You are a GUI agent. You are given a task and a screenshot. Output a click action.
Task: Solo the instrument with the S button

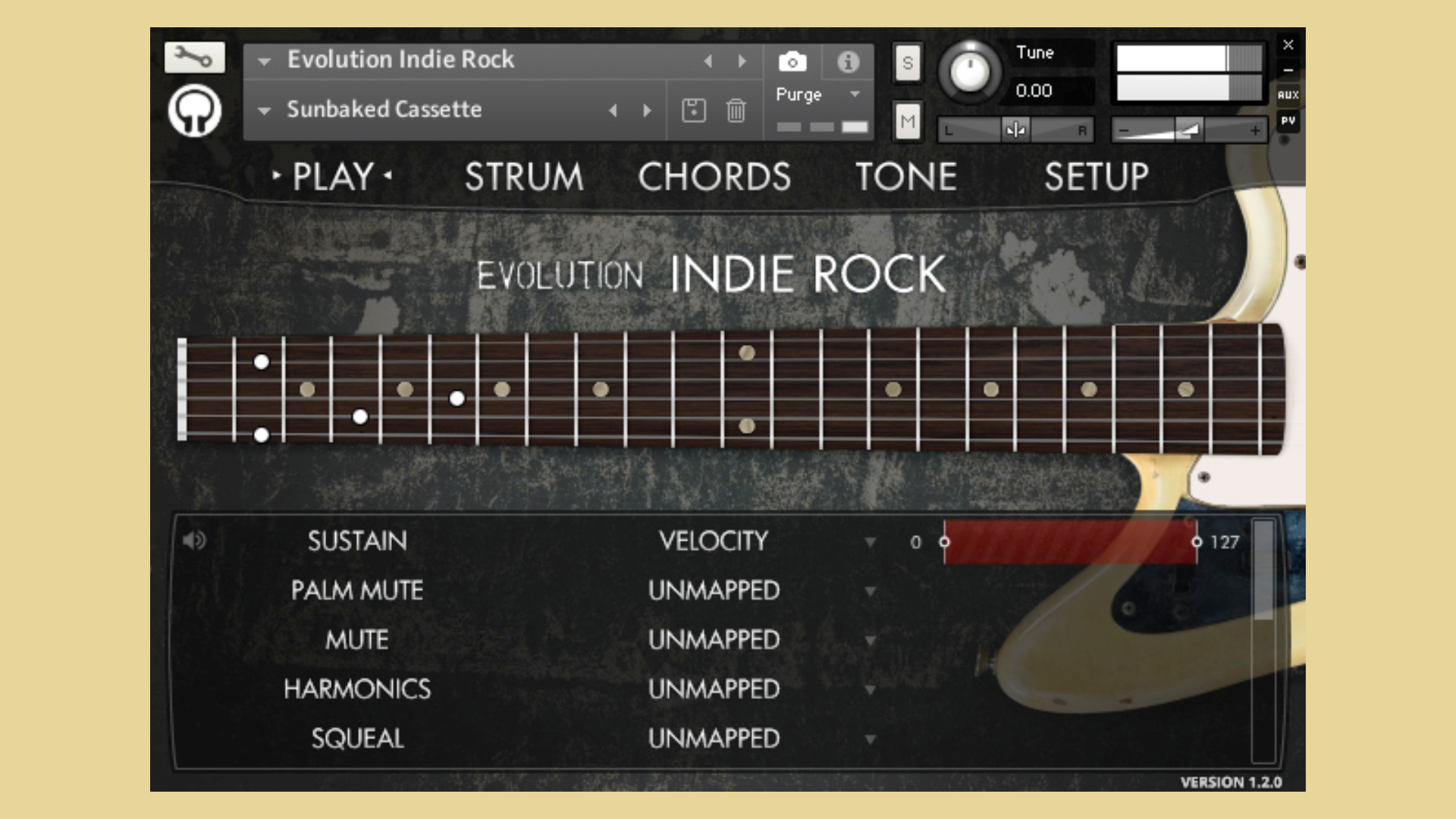[x=907, y=64]
